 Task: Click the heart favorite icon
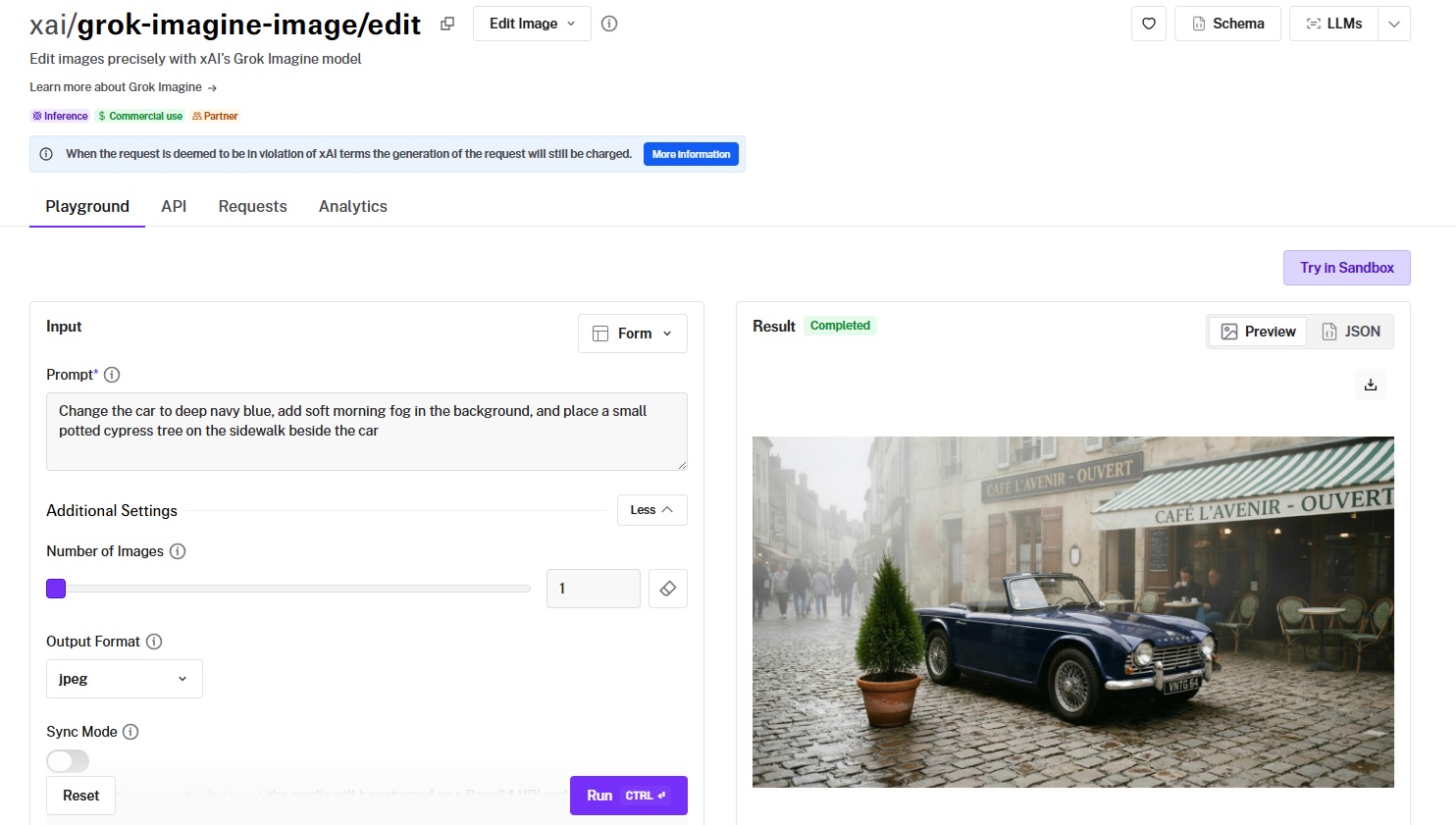pyautogui.click(x=1149, y=24)
